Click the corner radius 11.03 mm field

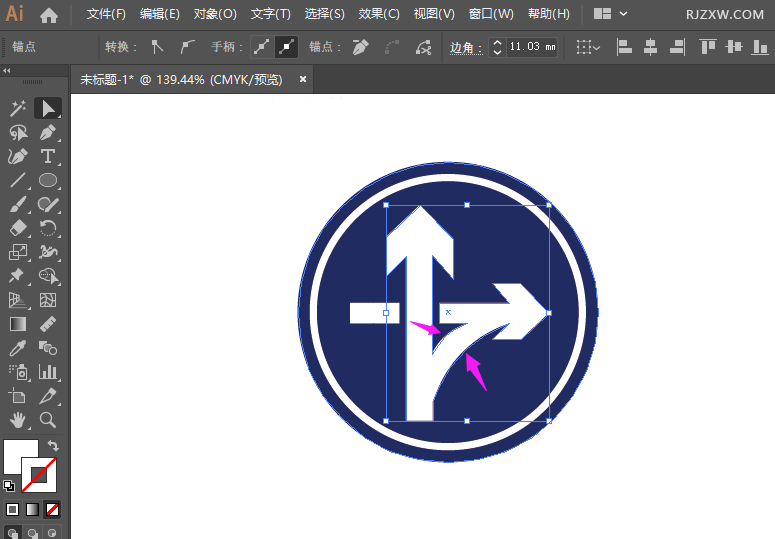click(x=532, y=47)
